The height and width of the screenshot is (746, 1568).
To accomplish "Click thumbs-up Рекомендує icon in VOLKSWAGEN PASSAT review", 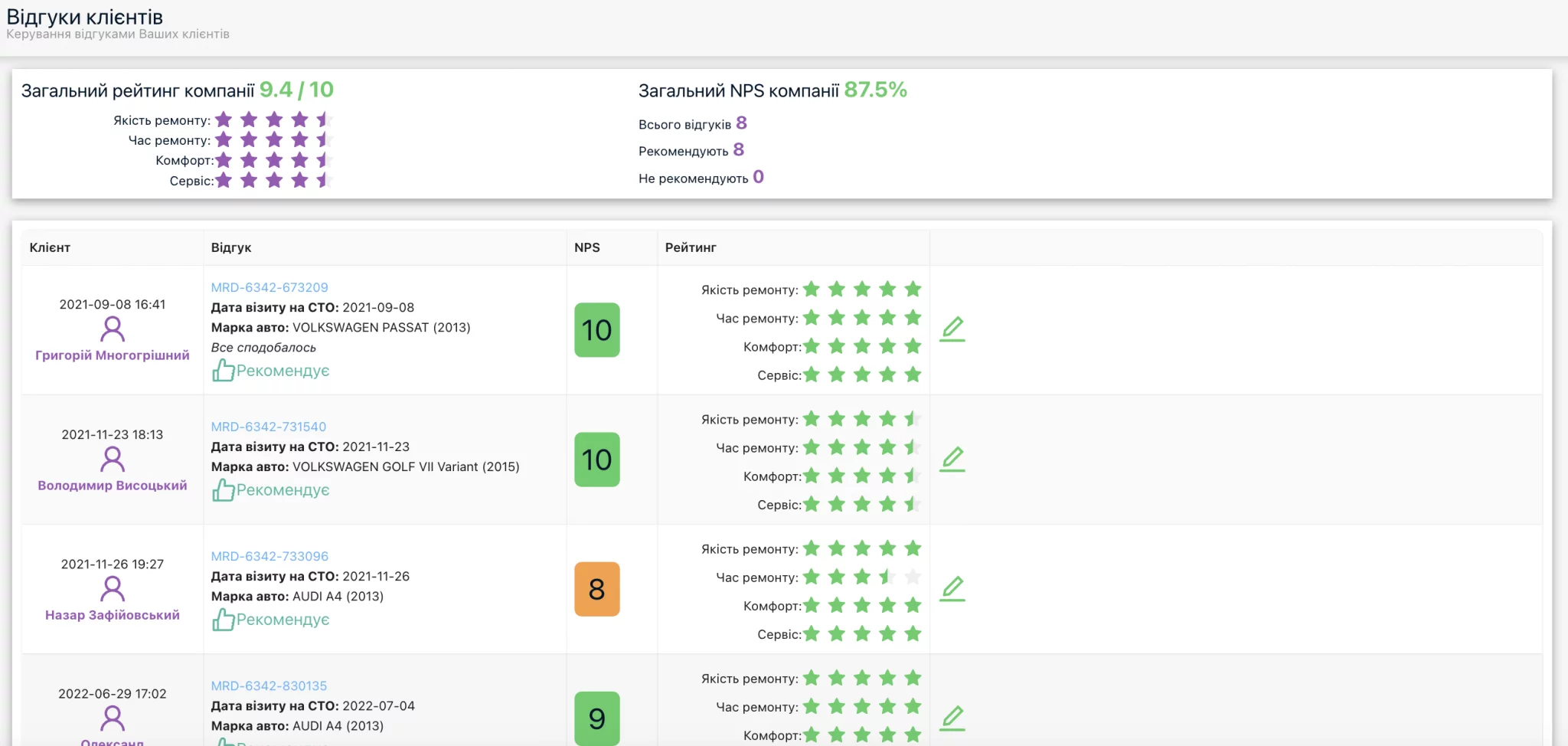I will [x=224, y=371].
